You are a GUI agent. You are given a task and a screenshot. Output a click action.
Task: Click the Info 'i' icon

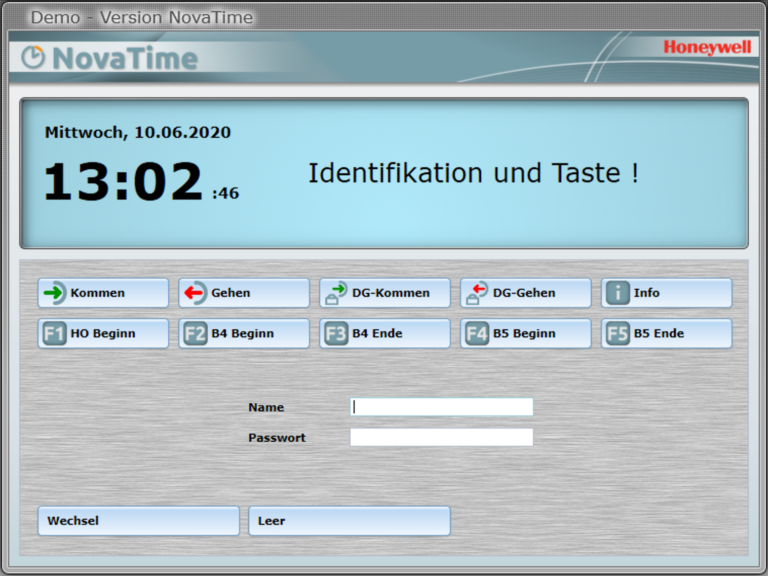[x=618, y=293]
